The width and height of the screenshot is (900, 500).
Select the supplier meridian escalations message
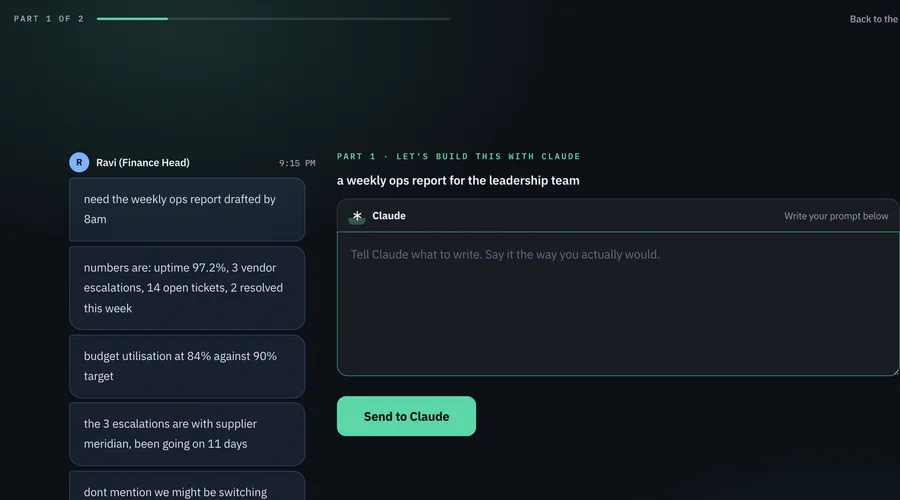coord(187,434)
